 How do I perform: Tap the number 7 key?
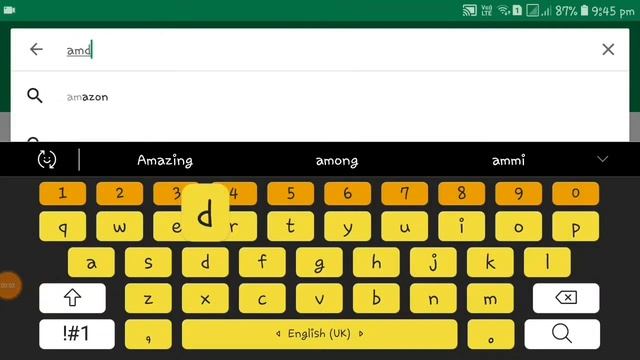point(404,193)
